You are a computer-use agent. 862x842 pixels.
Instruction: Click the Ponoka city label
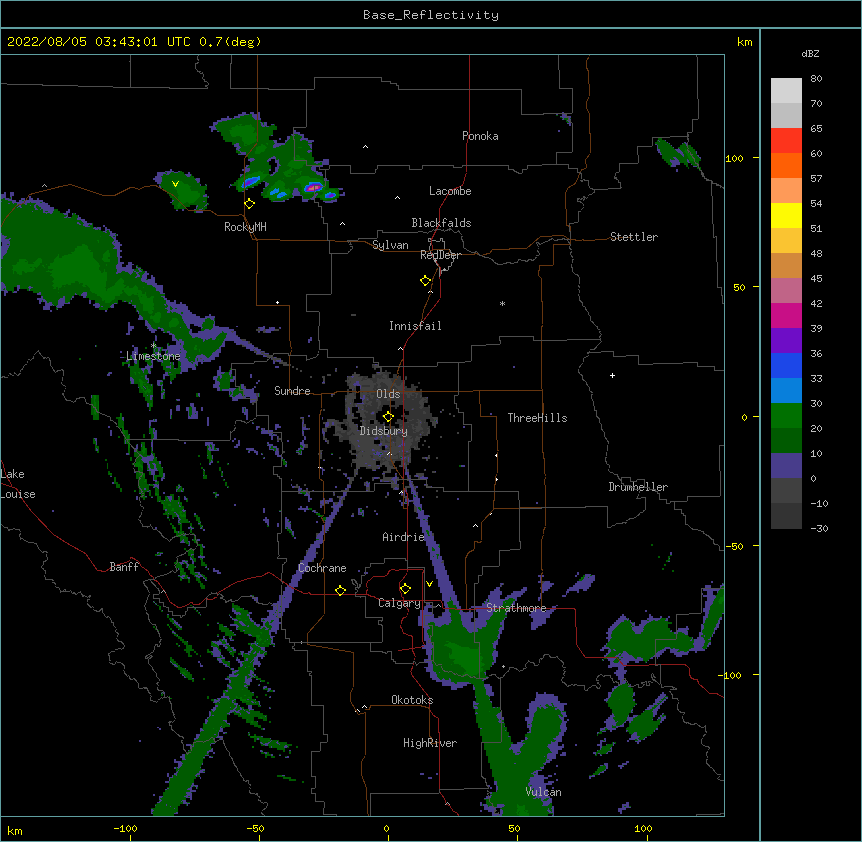click(480, 136)
